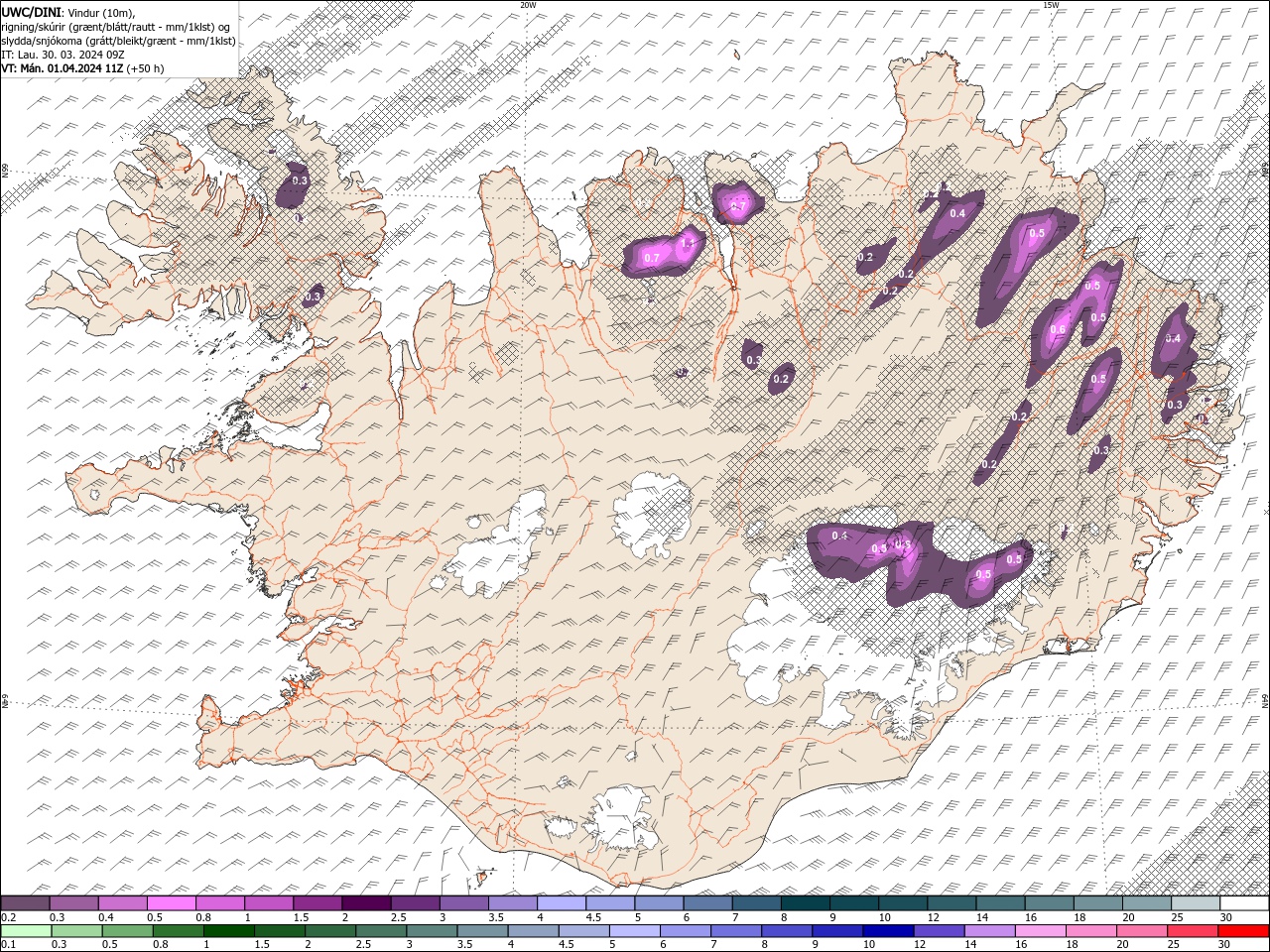Viewport: 1270px width, 952px height.
Task: Select the 6–7 slate blue swatch, top legend row
Action: click(707, 903)
